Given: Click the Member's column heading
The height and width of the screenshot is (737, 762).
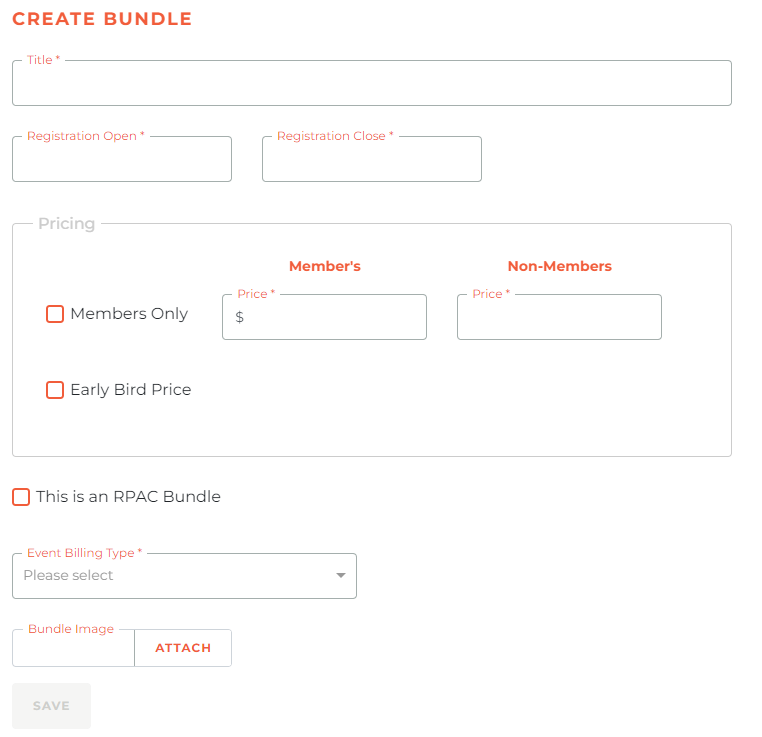Looking at the screenshot, I should (325, 266).
